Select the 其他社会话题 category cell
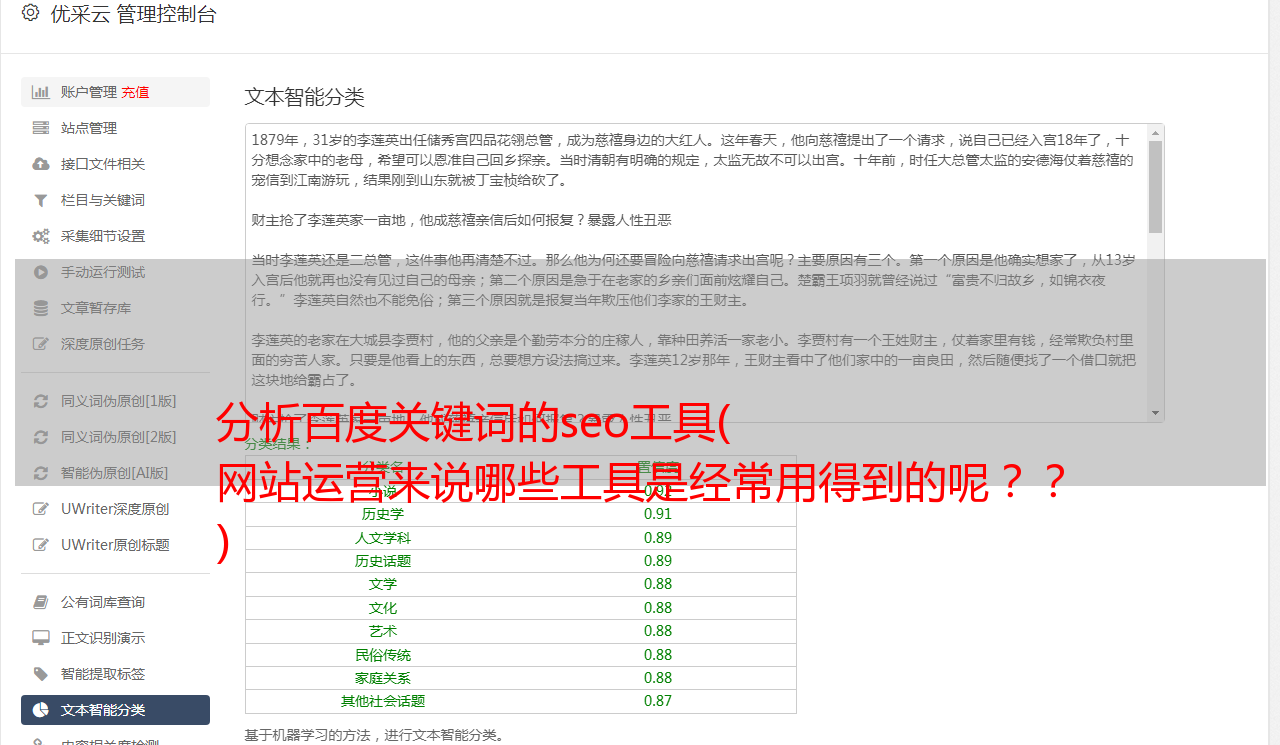Screen dimensions: 1280x745 [383, 701]
